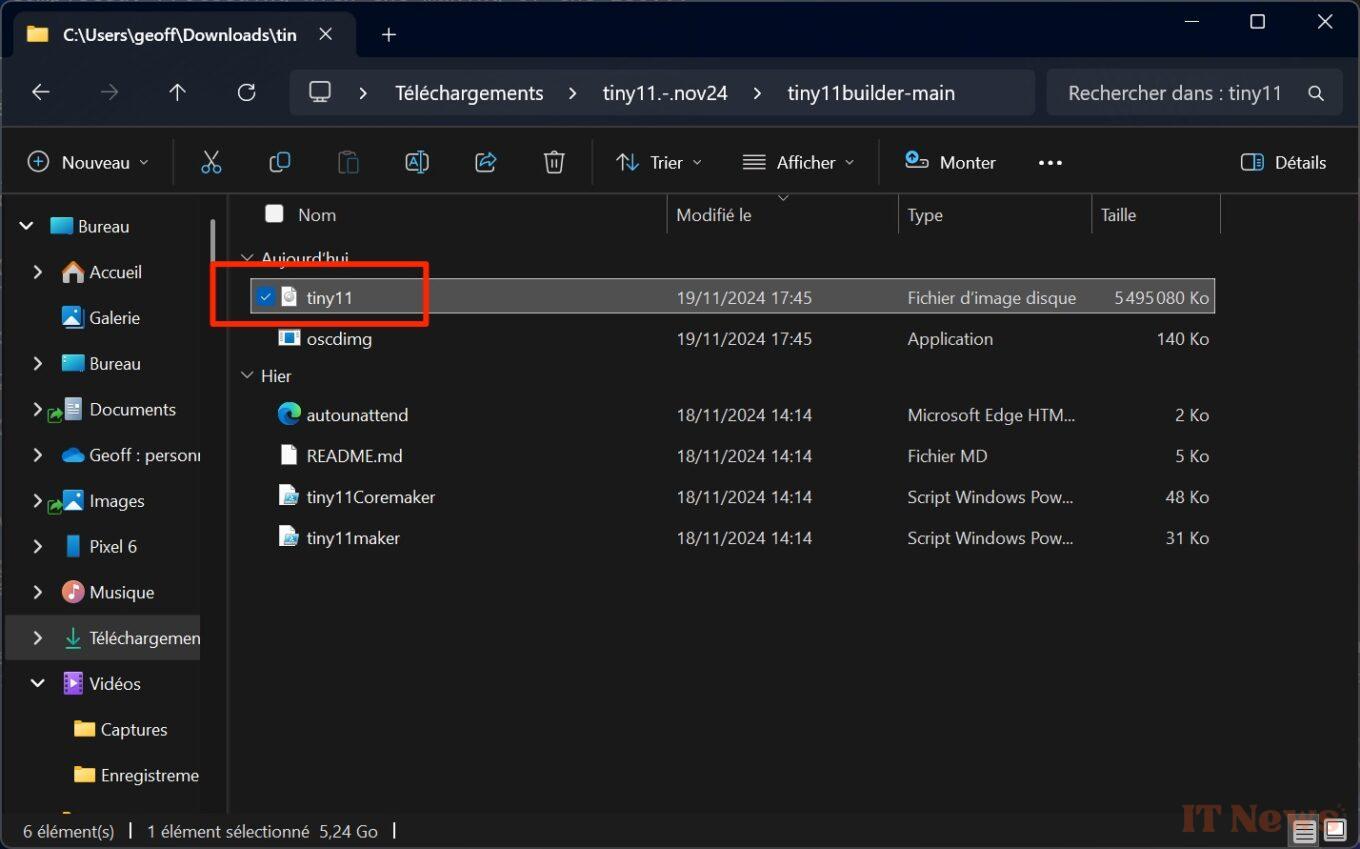The height and width of the screenshot is (849, 1360).
Task: Open the ellipsis "See more" menu
Action: tap(1050, 162)
